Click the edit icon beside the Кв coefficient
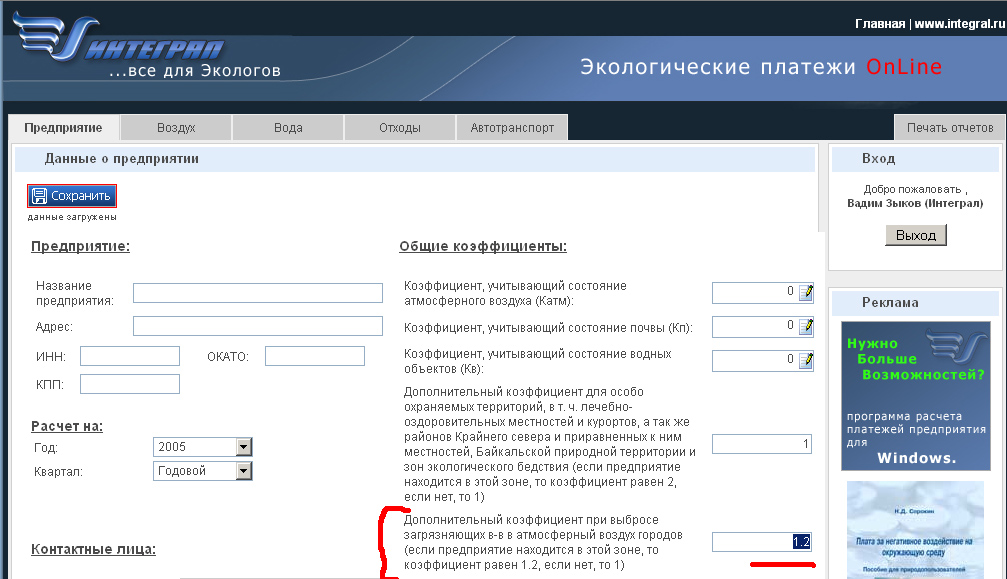 [x=806, y=360]
